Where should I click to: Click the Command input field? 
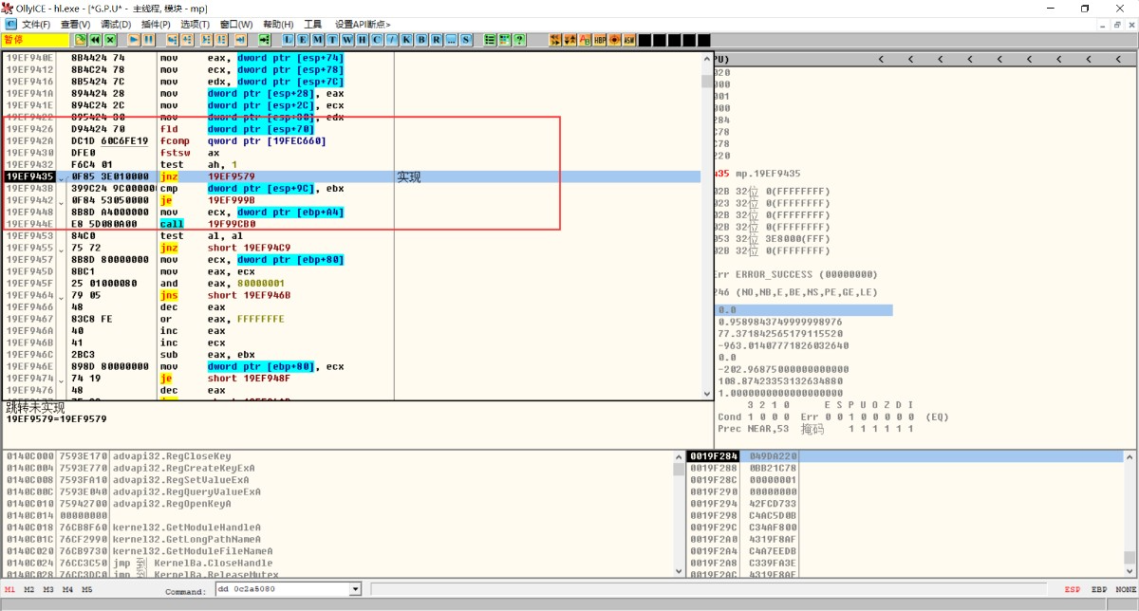pos(283,589)
